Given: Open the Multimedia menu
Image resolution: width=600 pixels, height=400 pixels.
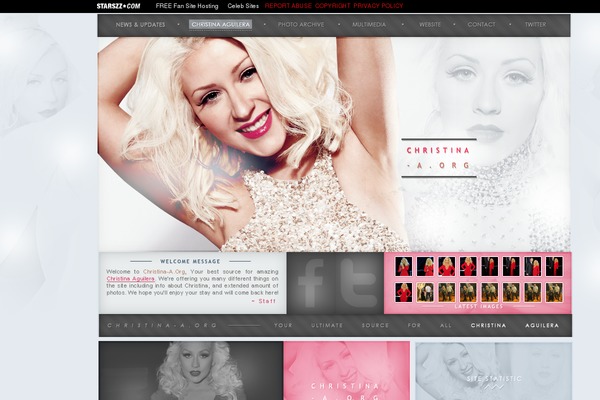Looking at the screenshot, I should pyautogui.click(x=369, y=24).
